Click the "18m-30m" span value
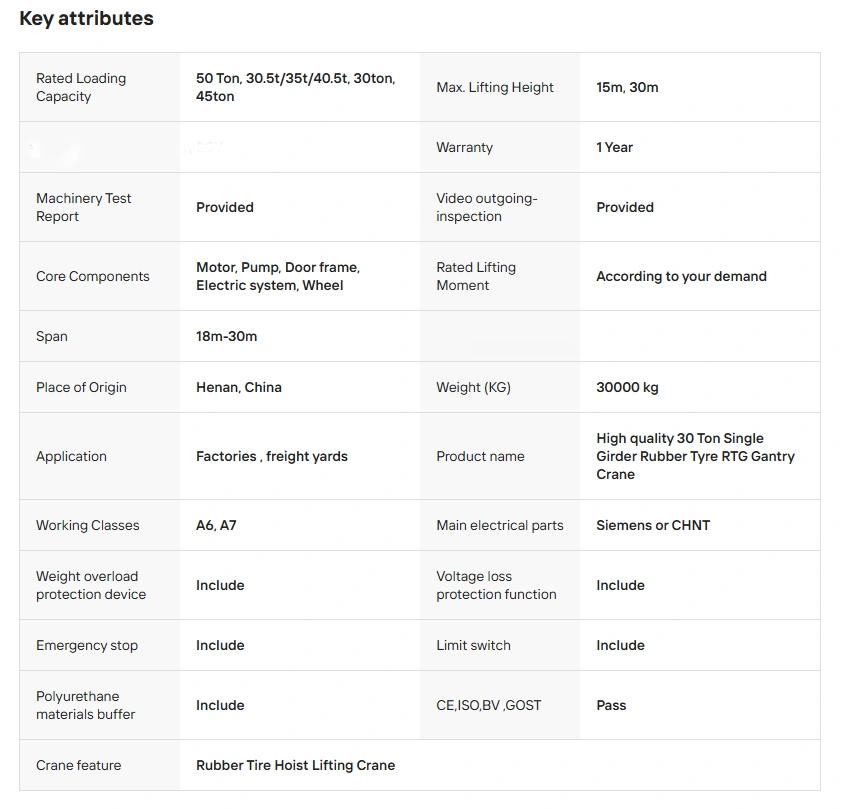Image resolution: width=846 pixels, height=809 pixels. (226, 336)
